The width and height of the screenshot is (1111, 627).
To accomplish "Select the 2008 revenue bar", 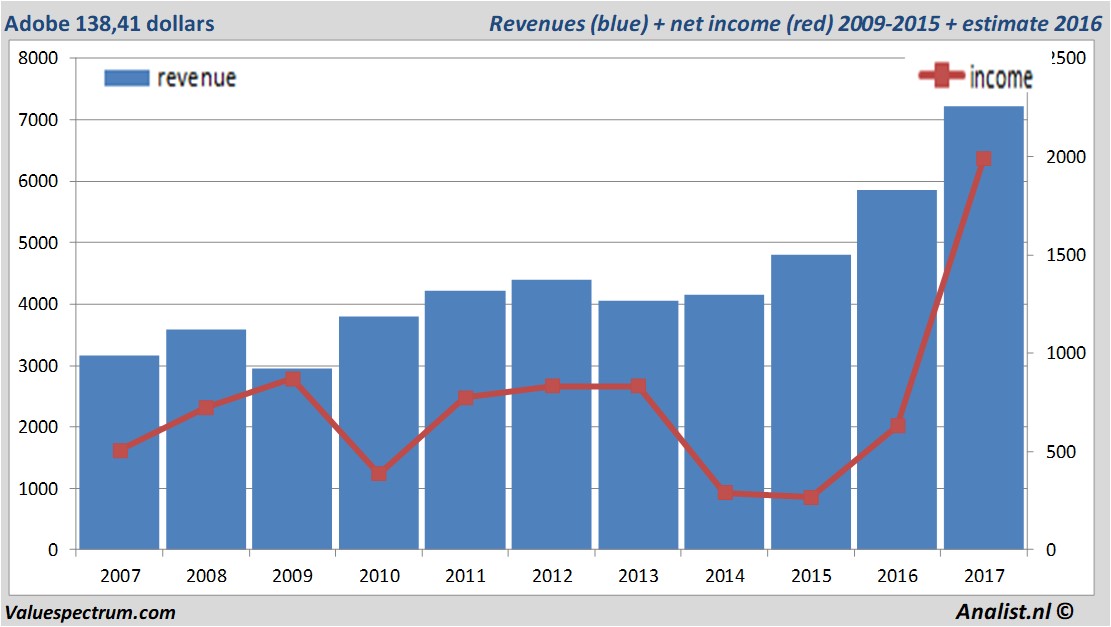I will pos(206,439).
